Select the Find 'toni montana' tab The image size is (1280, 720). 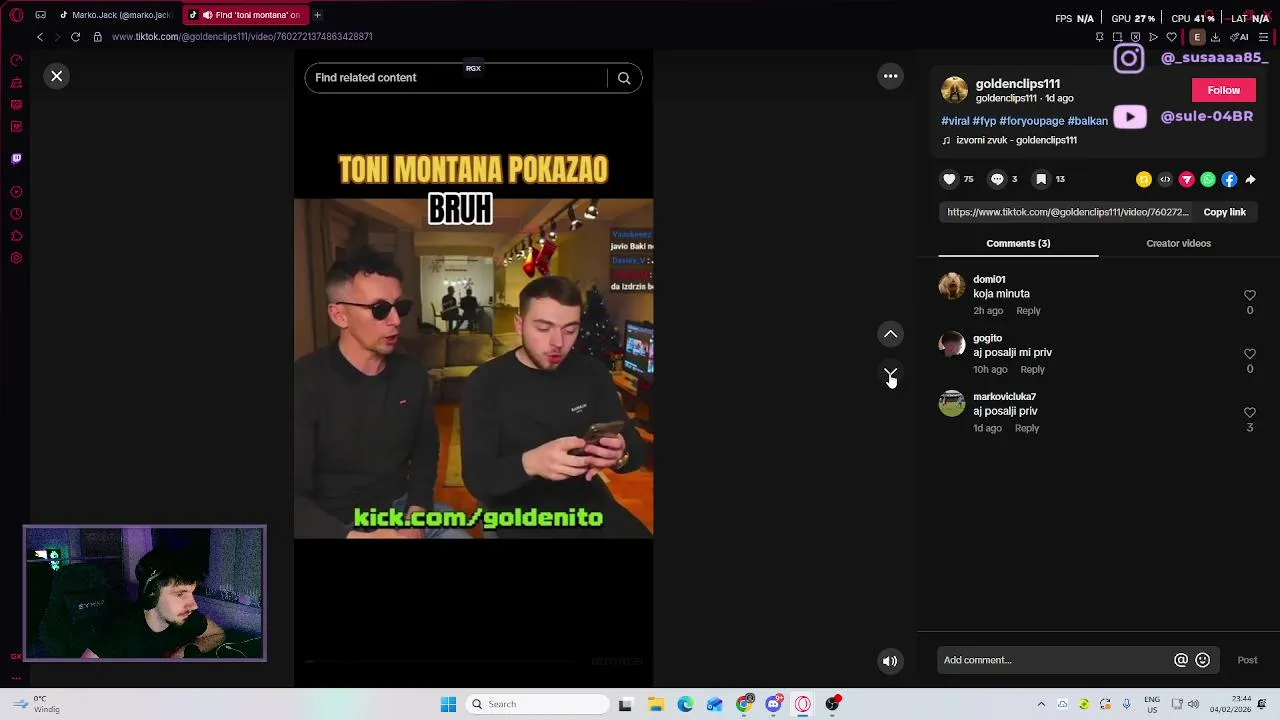(245, 15)
